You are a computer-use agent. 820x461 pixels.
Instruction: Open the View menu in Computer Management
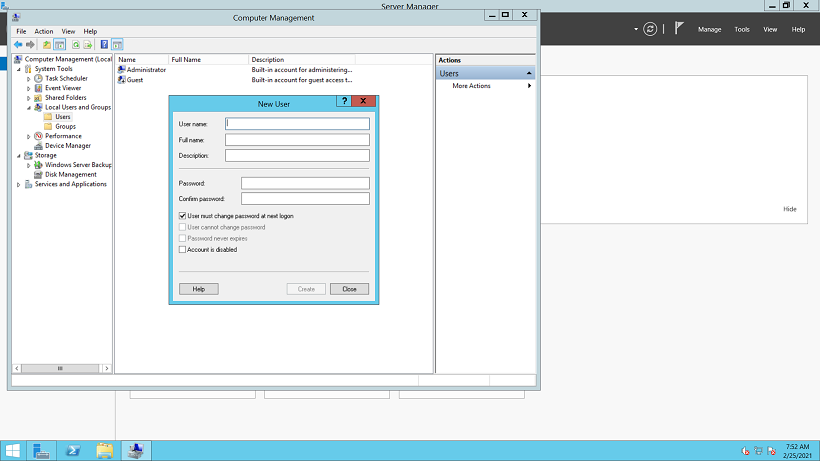click(68, 31)
